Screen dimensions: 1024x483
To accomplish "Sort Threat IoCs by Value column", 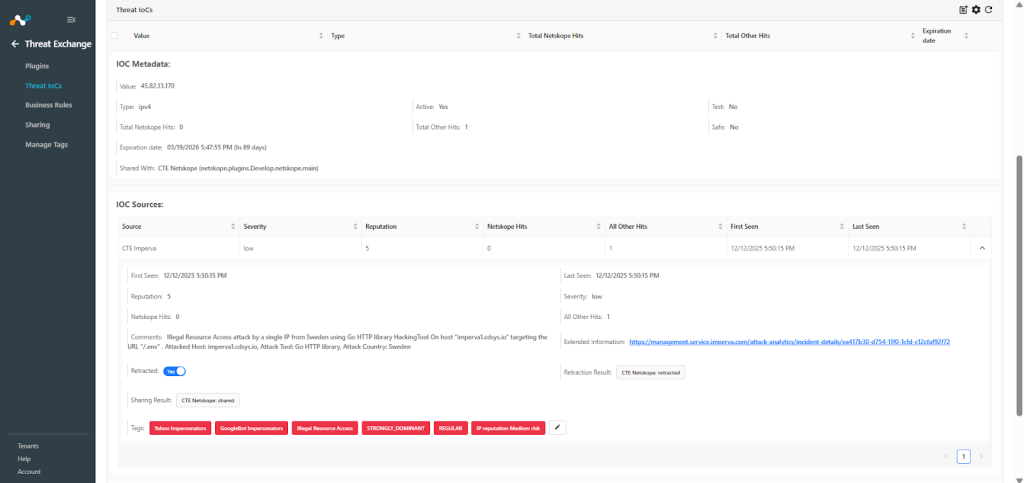I will (321, 35).
